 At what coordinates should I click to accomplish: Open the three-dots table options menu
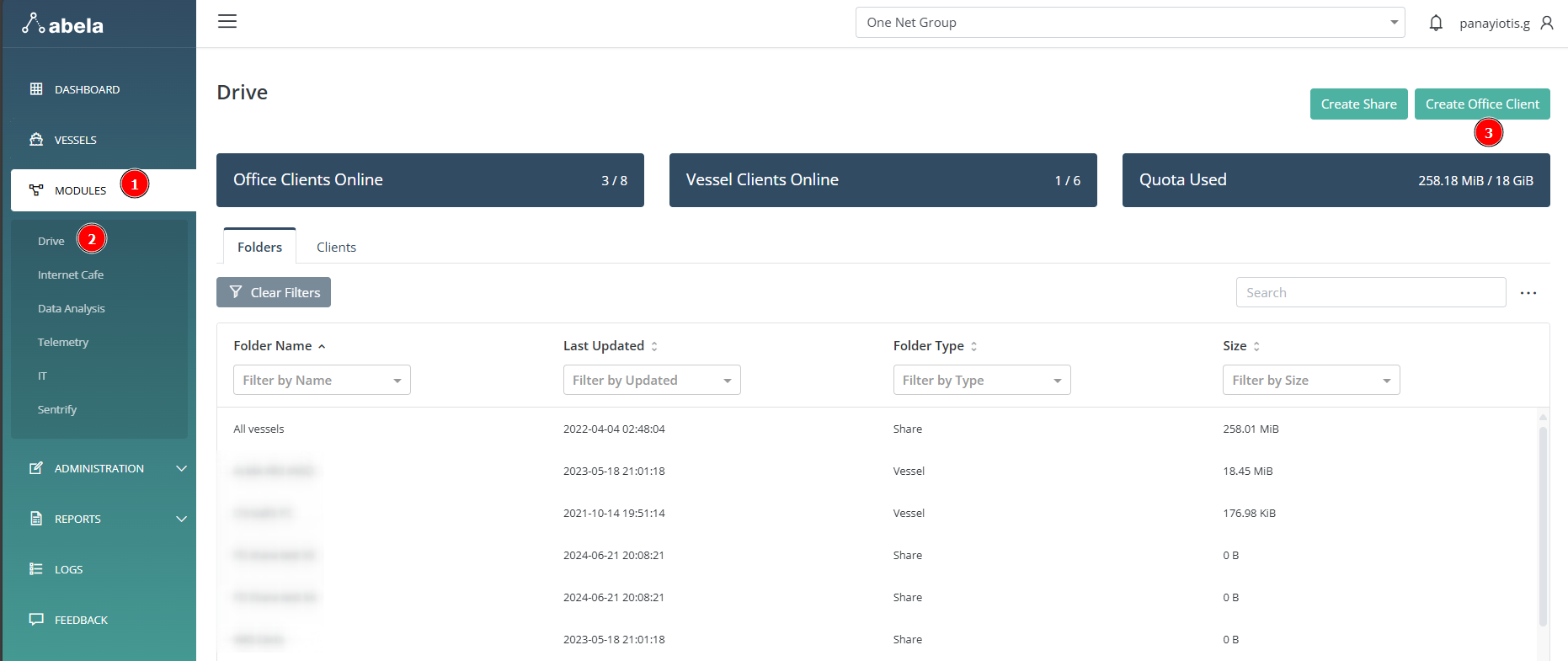(x=1528, y=293)
